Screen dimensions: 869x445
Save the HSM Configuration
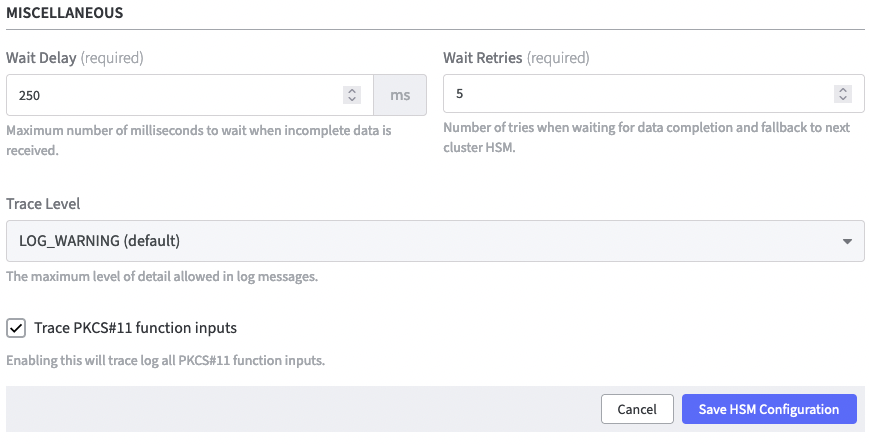769,409
